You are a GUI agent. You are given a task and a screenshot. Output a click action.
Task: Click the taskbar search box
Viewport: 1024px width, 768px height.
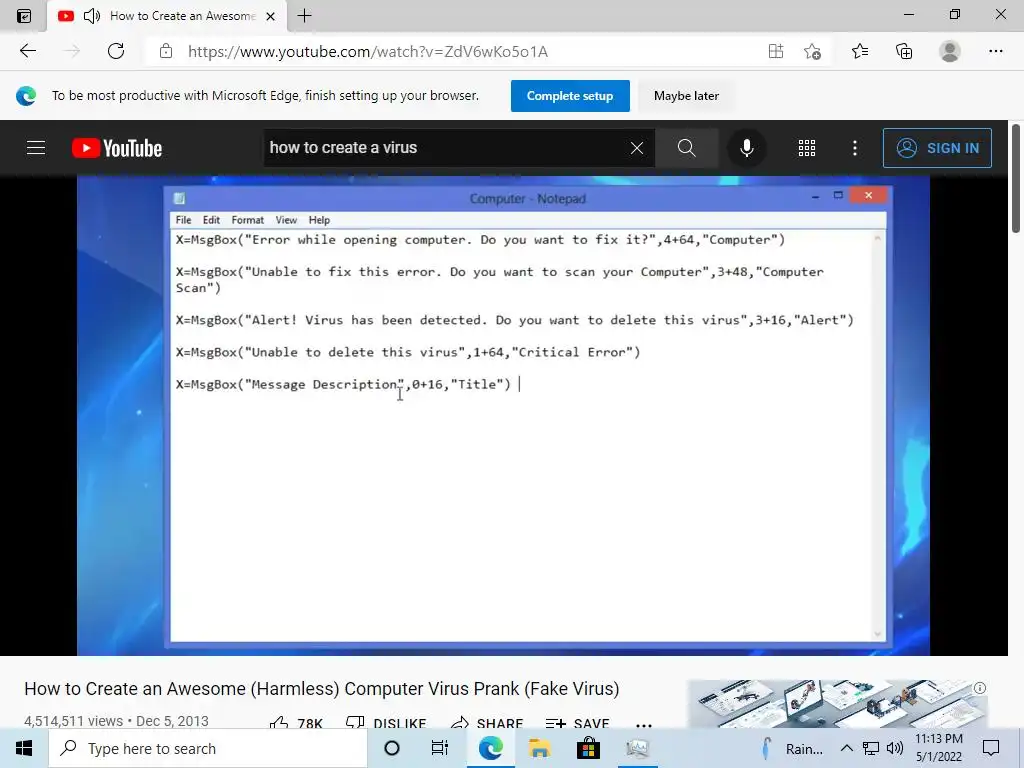coord(208,748)
